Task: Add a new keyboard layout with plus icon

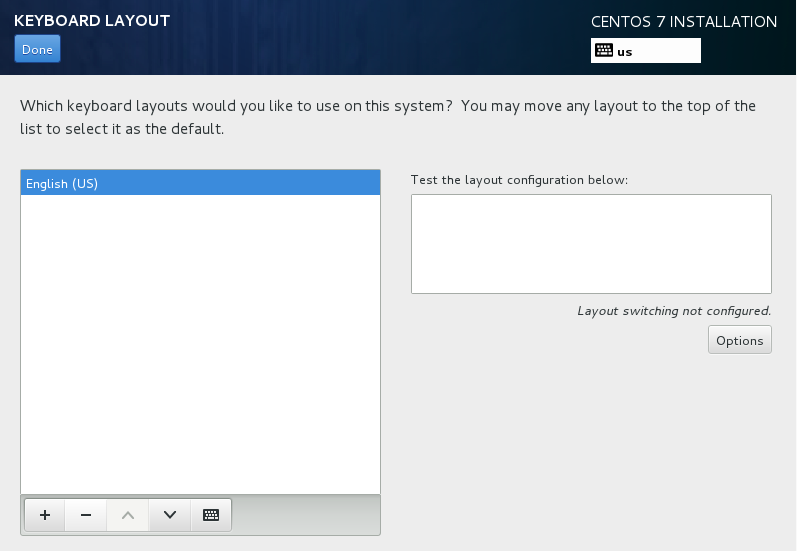Action: pos(45,515)
